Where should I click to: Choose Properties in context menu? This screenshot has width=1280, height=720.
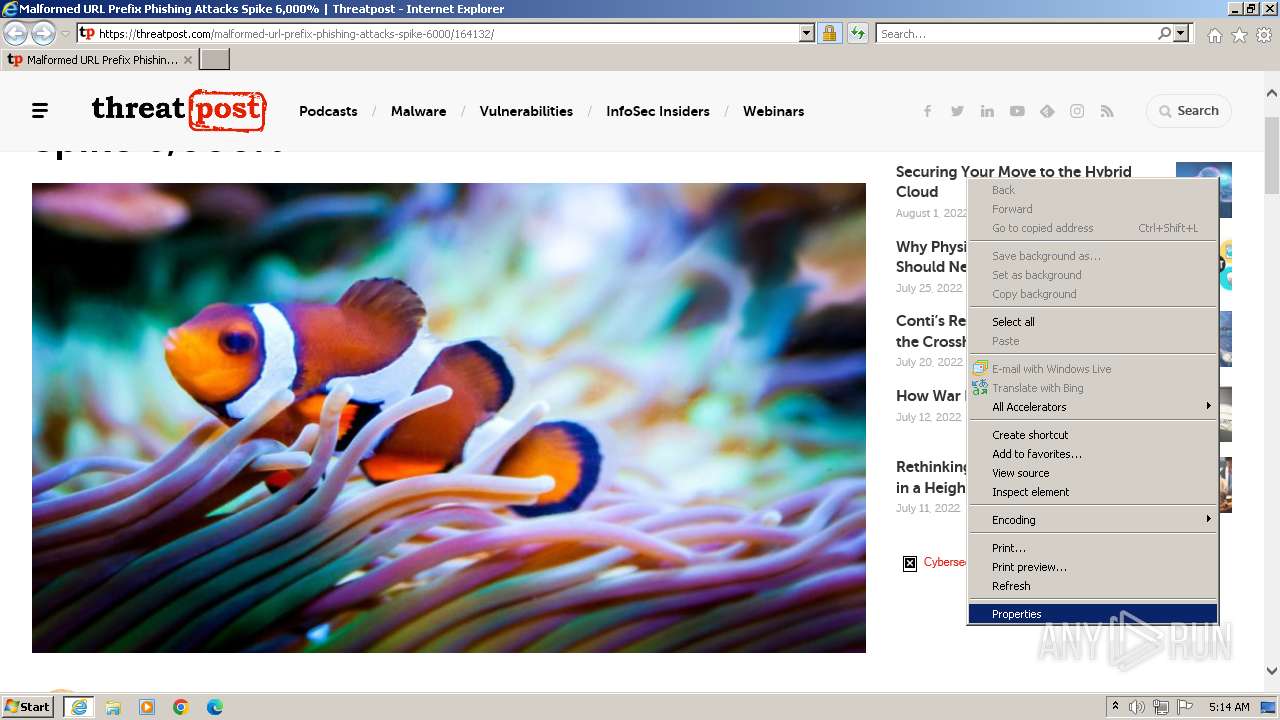click(x=1093, y=614)
